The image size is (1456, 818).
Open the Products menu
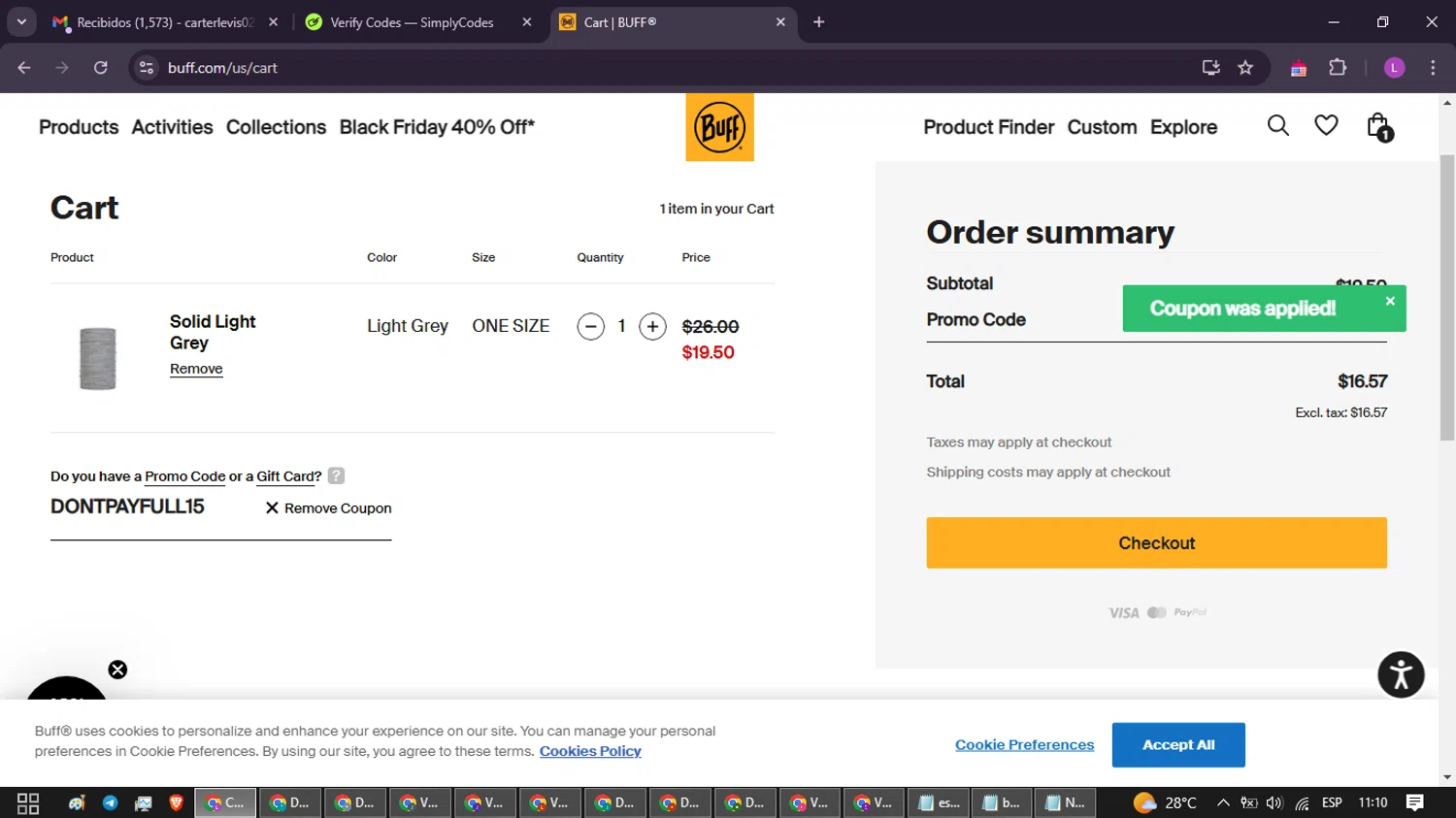[x=79, y=127]
